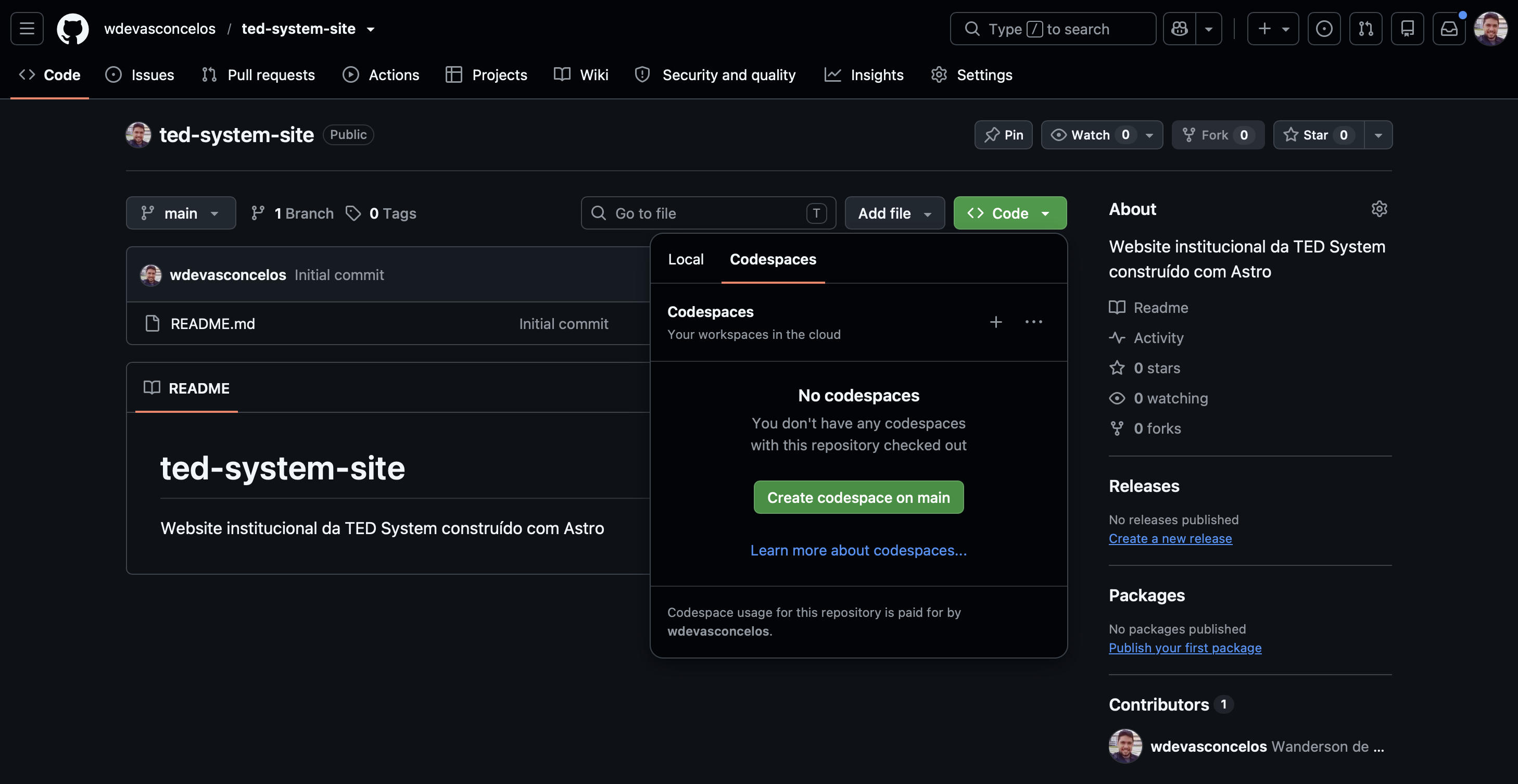Expand the Add file dropdown

[x=894, y=213]
